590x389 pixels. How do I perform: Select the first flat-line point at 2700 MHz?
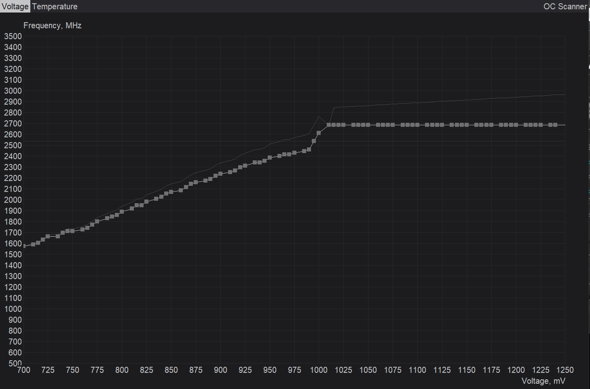[x=328, y=125]
